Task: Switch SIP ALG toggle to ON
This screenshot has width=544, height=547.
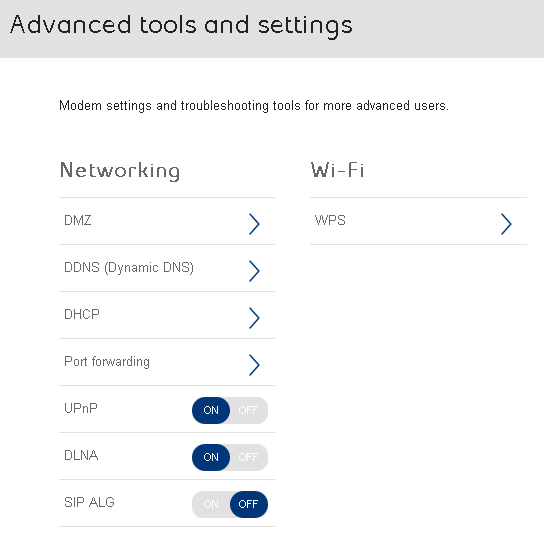Action: coord(211,504)
